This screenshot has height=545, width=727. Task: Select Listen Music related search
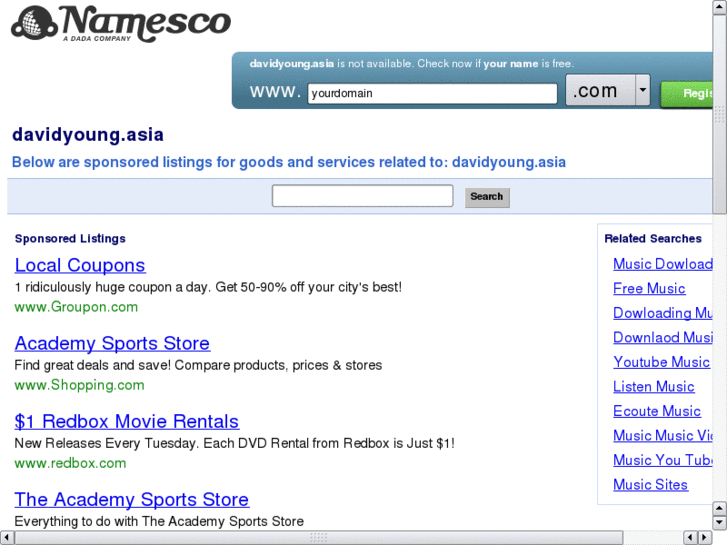point(653,387)
